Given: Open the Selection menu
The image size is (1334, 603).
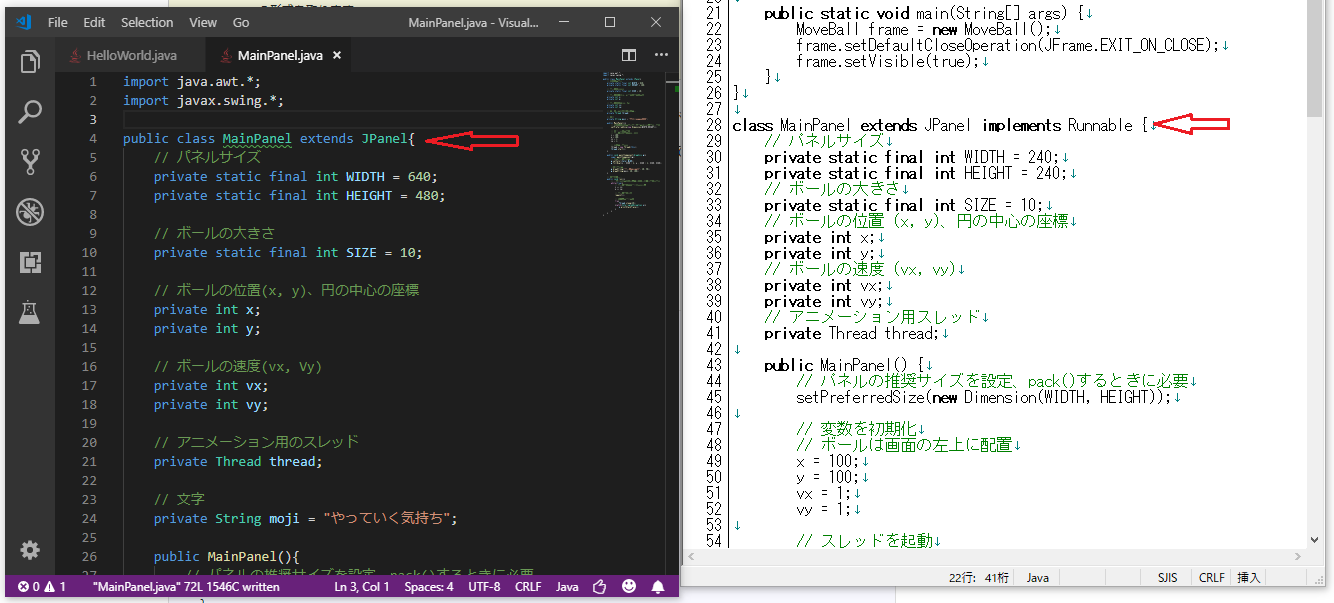Looking at the screenshot, I should 146,22.
